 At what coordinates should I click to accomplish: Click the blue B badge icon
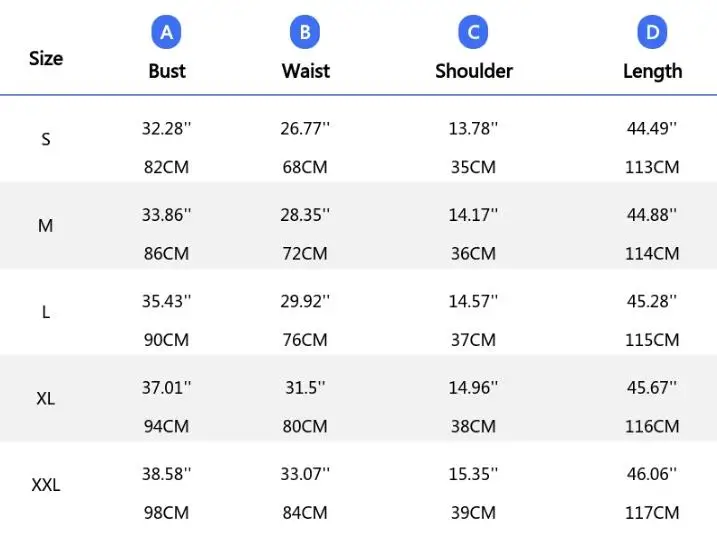(x=305, y=33)
